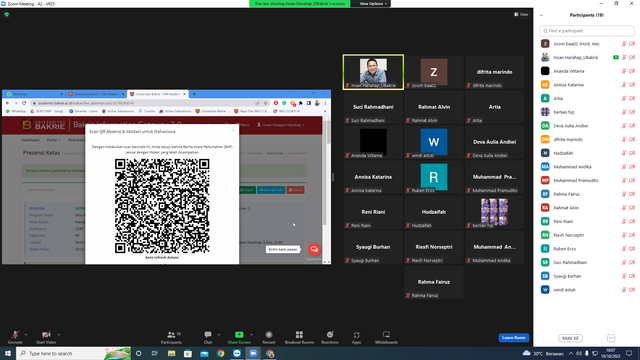
Task: Expand share screen options arrow
Action: coord(251,335)
